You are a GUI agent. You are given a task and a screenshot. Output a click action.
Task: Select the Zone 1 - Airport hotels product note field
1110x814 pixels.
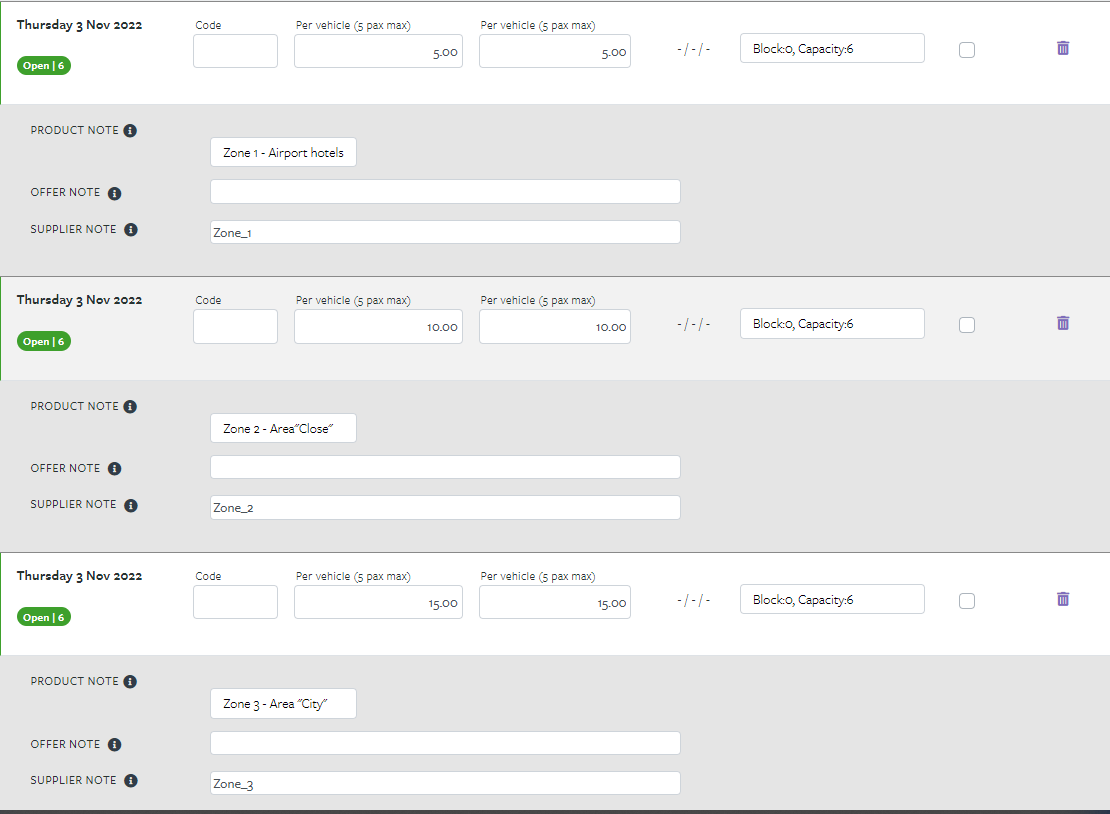pos(282,151)
